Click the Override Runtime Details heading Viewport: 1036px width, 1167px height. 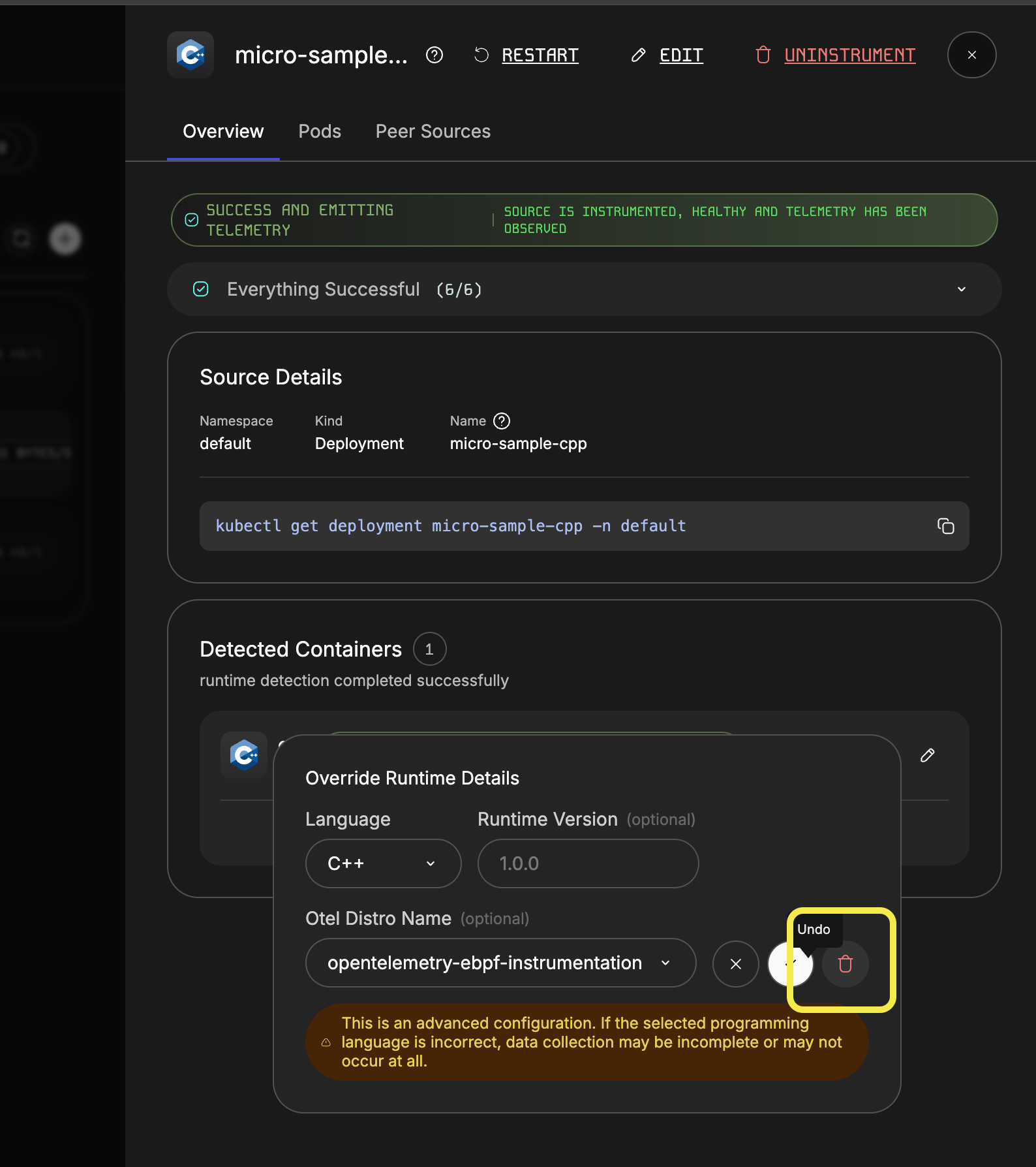tap(412, 778)
